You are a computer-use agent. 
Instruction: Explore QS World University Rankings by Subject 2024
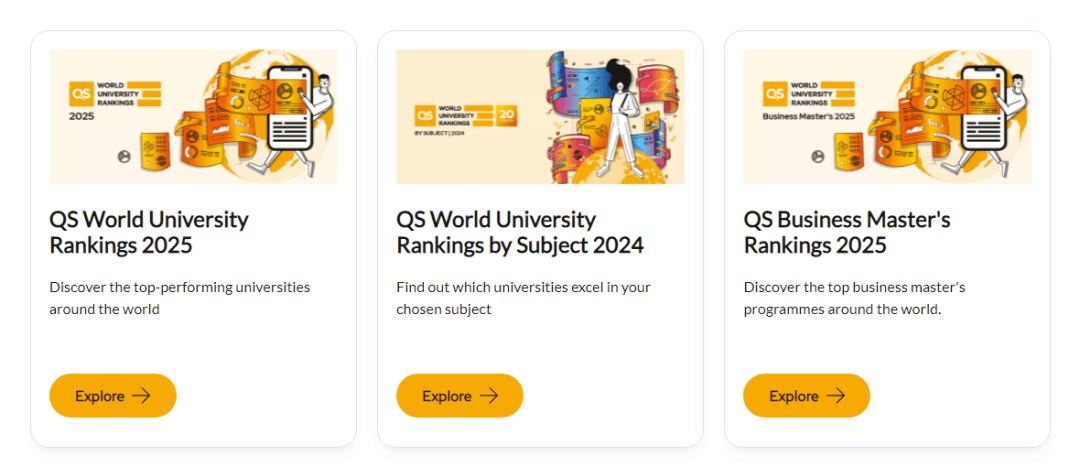click(460, 396)
